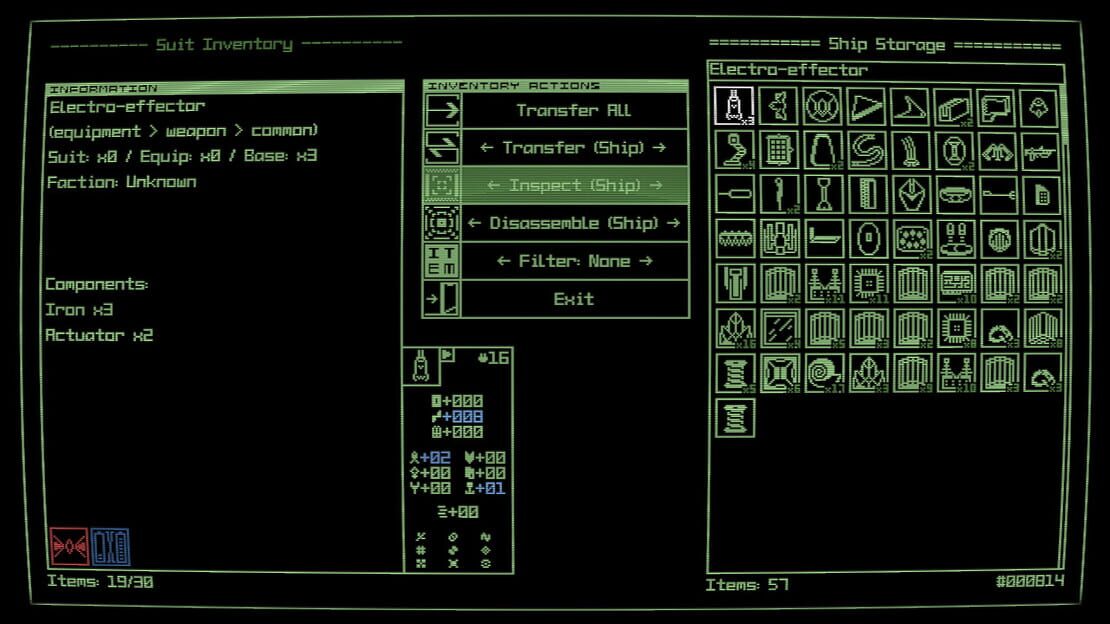The width and height of the screenshot is (1110, 624).
Task: Click the red equipped item slot
Action: point(69,546)
